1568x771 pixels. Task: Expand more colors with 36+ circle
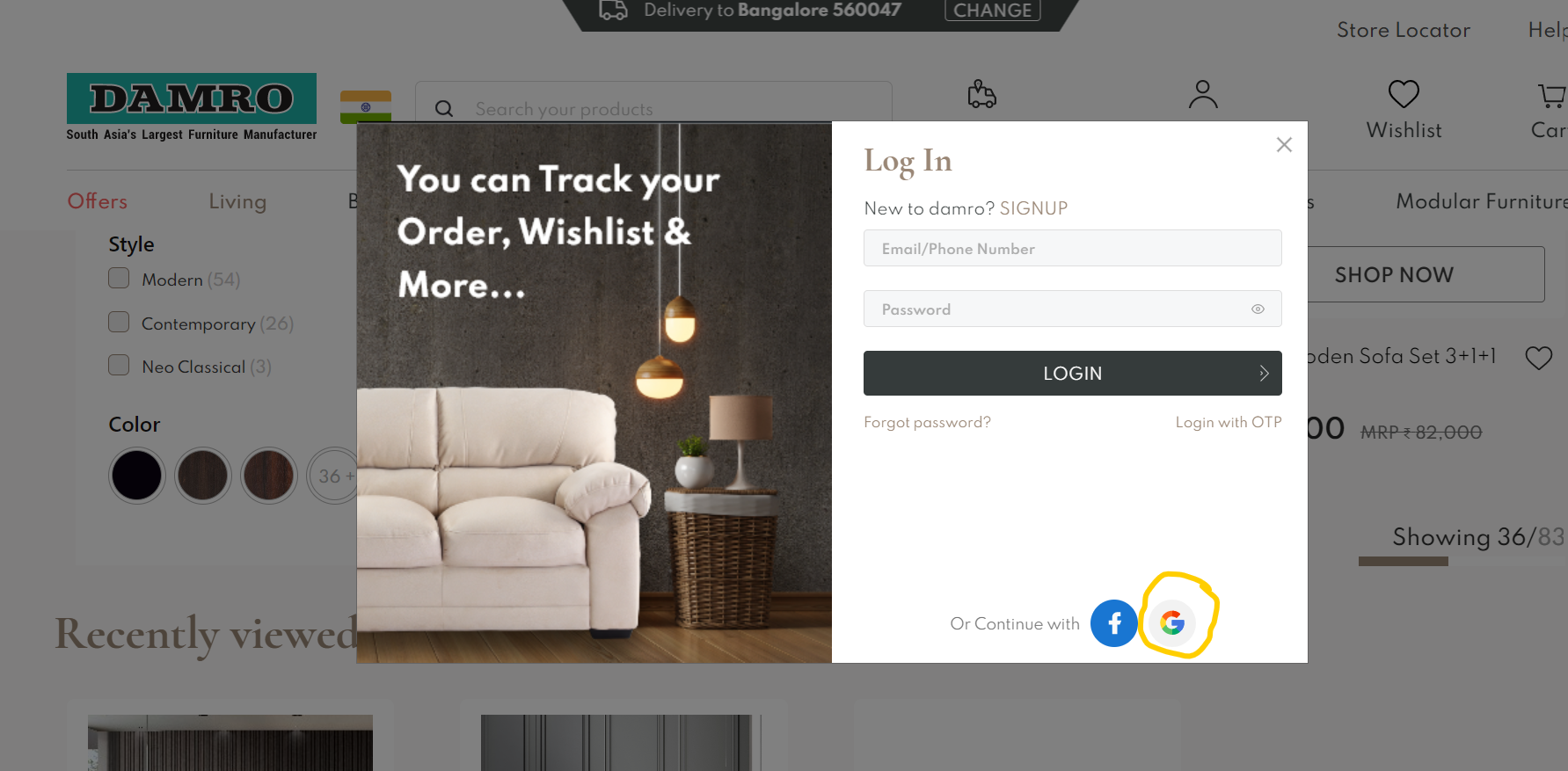pos(333,476)
